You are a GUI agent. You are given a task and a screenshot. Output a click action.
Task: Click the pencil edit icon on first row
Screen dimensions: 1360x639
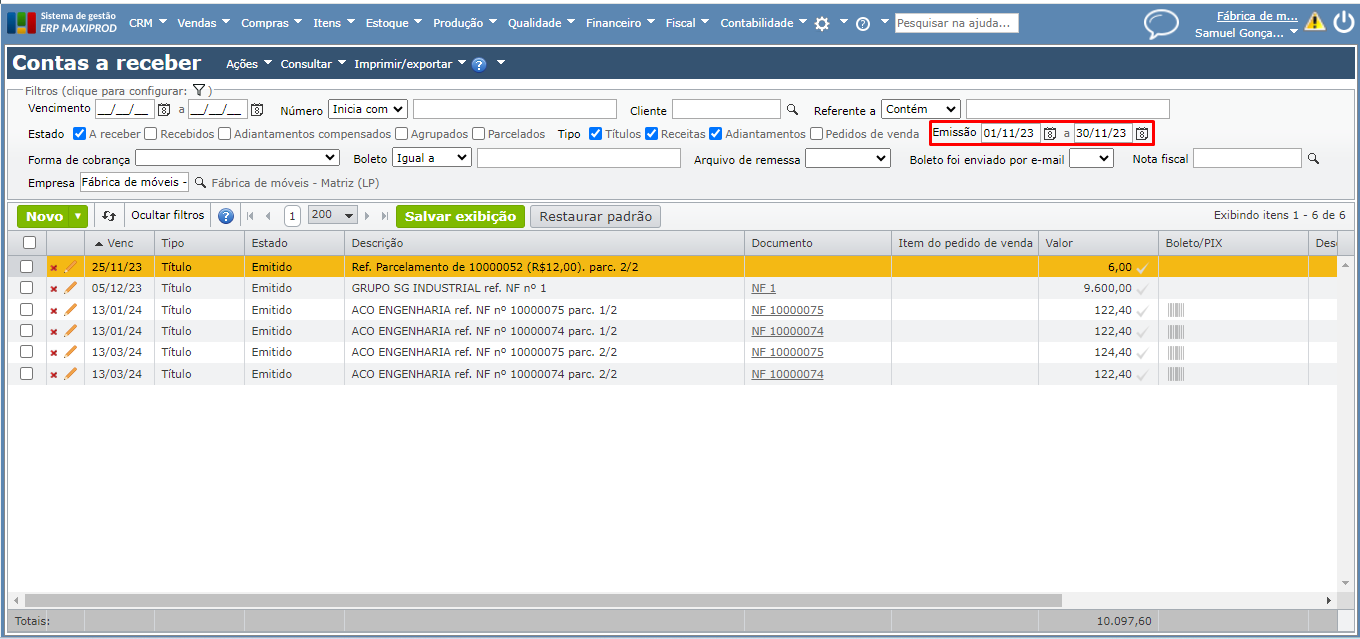70,267
